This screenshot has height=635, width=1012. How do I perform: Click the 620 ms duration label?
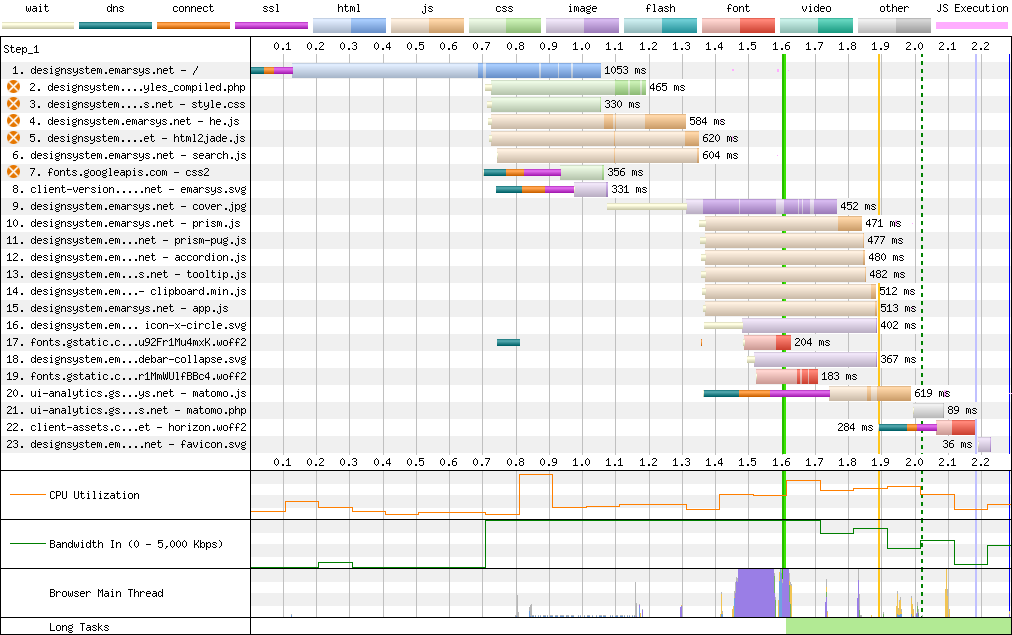pos(720,138)
